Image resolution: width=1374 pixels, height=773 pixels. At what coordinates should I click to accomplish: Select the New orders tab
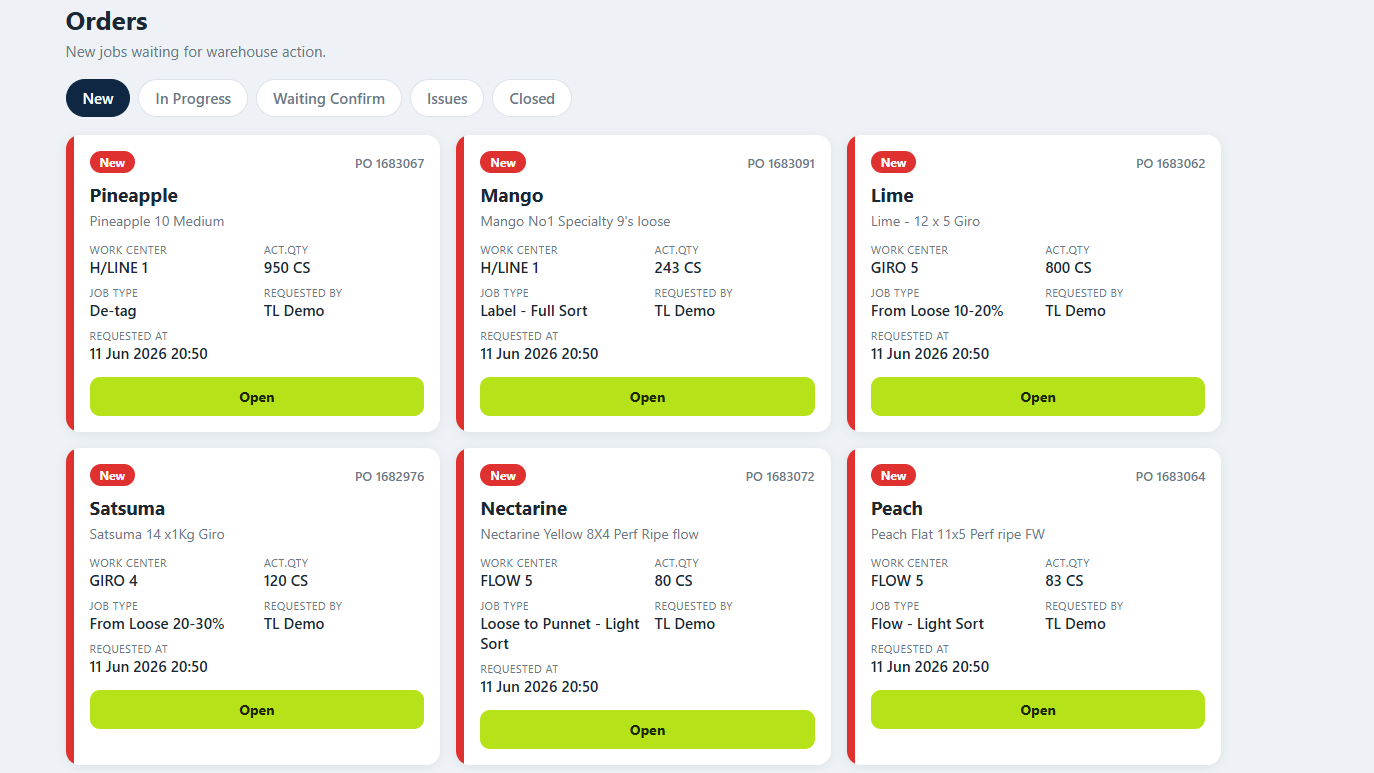[x=98, y=98]
